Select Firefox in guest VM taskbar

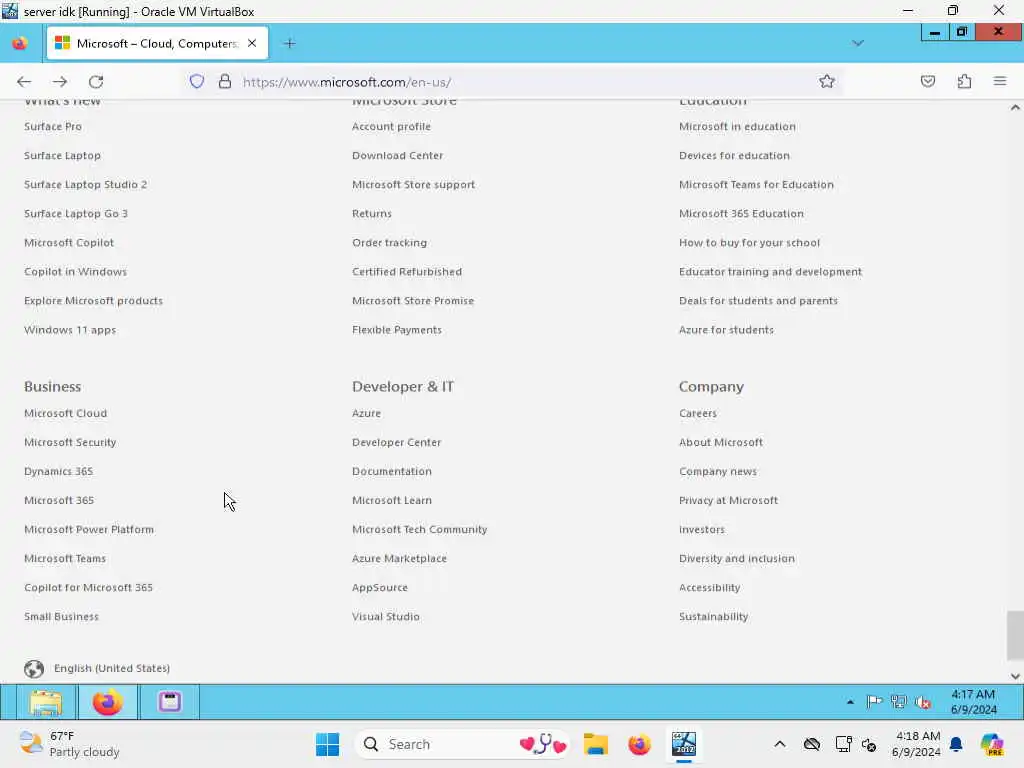click(108, 703)
